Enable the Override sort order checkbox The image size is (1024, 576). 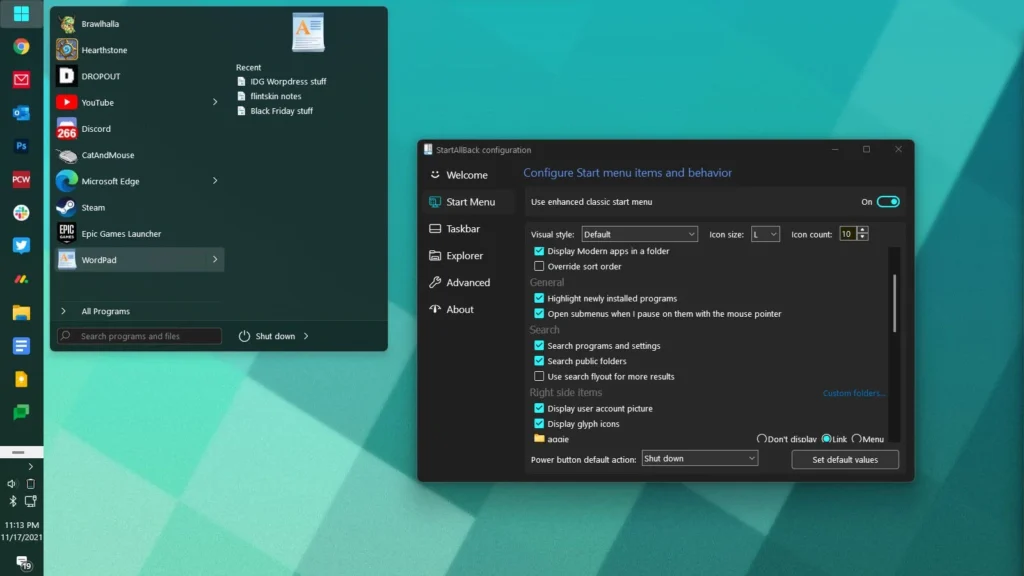[540, 267]
